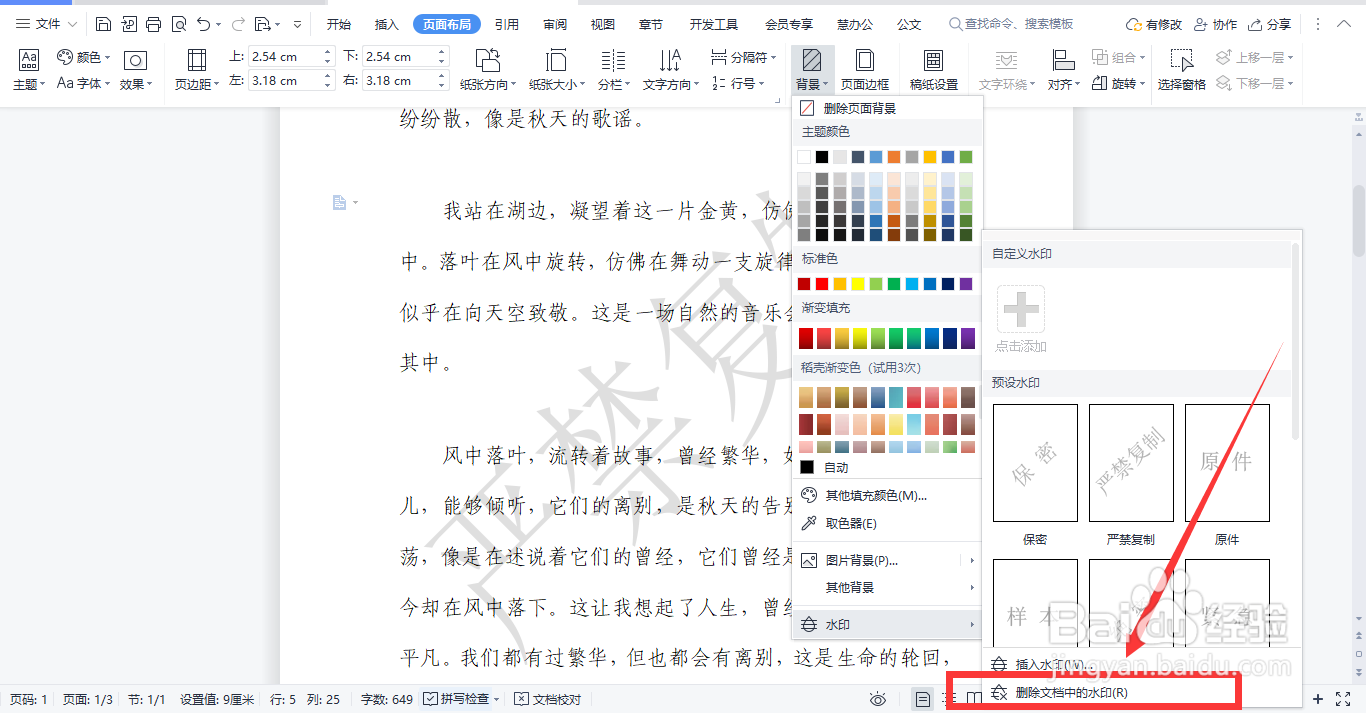This screenshot has height=713, width=1366.
Task: Click top margin 上 input field
Action: tap(284, 57)
